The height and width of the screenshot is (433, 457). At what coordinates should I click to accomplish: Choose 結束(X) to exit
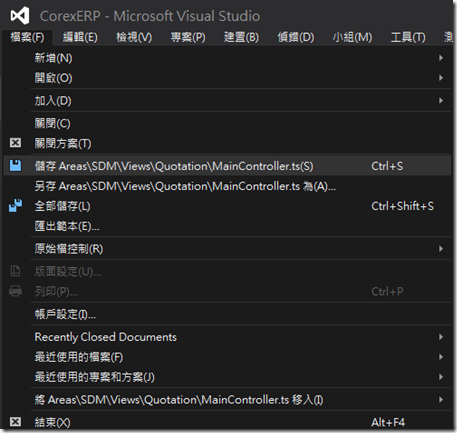tap(227, 422)
